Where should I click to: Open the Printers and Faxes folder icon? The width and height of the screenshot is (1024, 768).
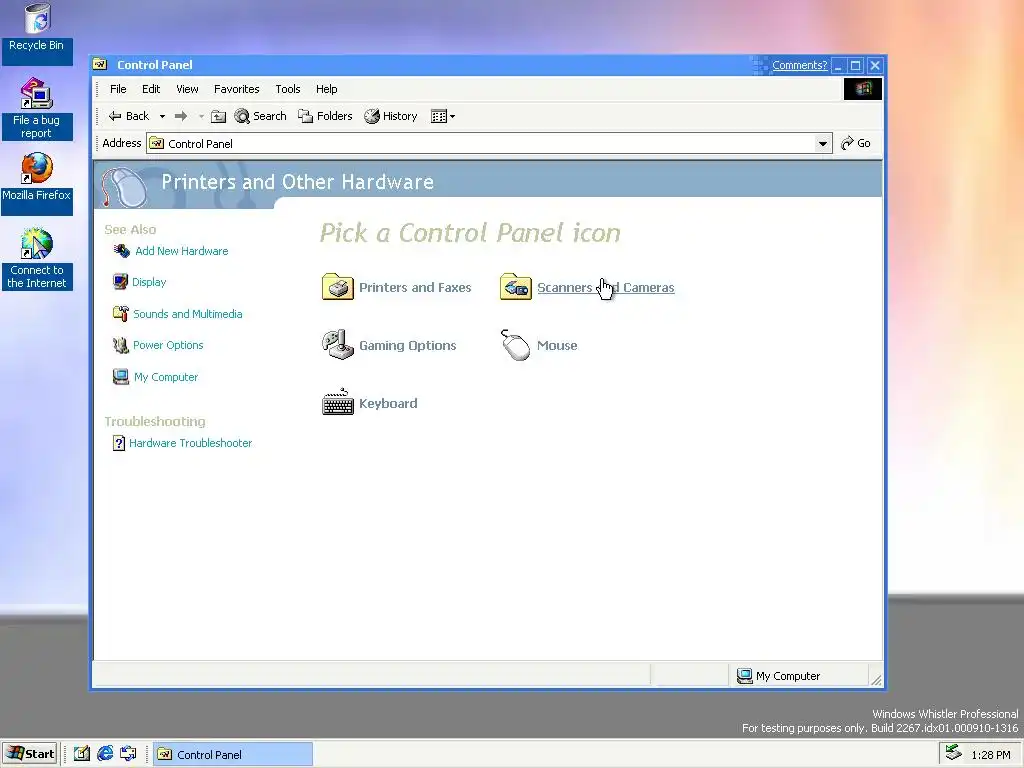[x=338, y=287]
